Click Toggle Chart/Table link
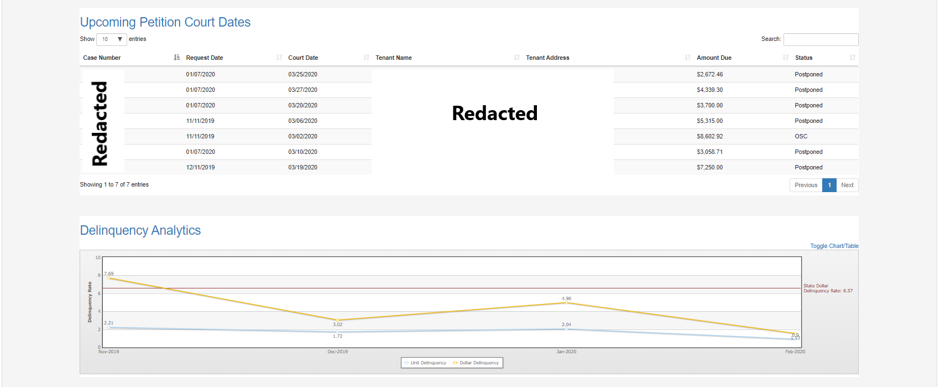Screen dimensions: 940x387 tap(834, 246)
